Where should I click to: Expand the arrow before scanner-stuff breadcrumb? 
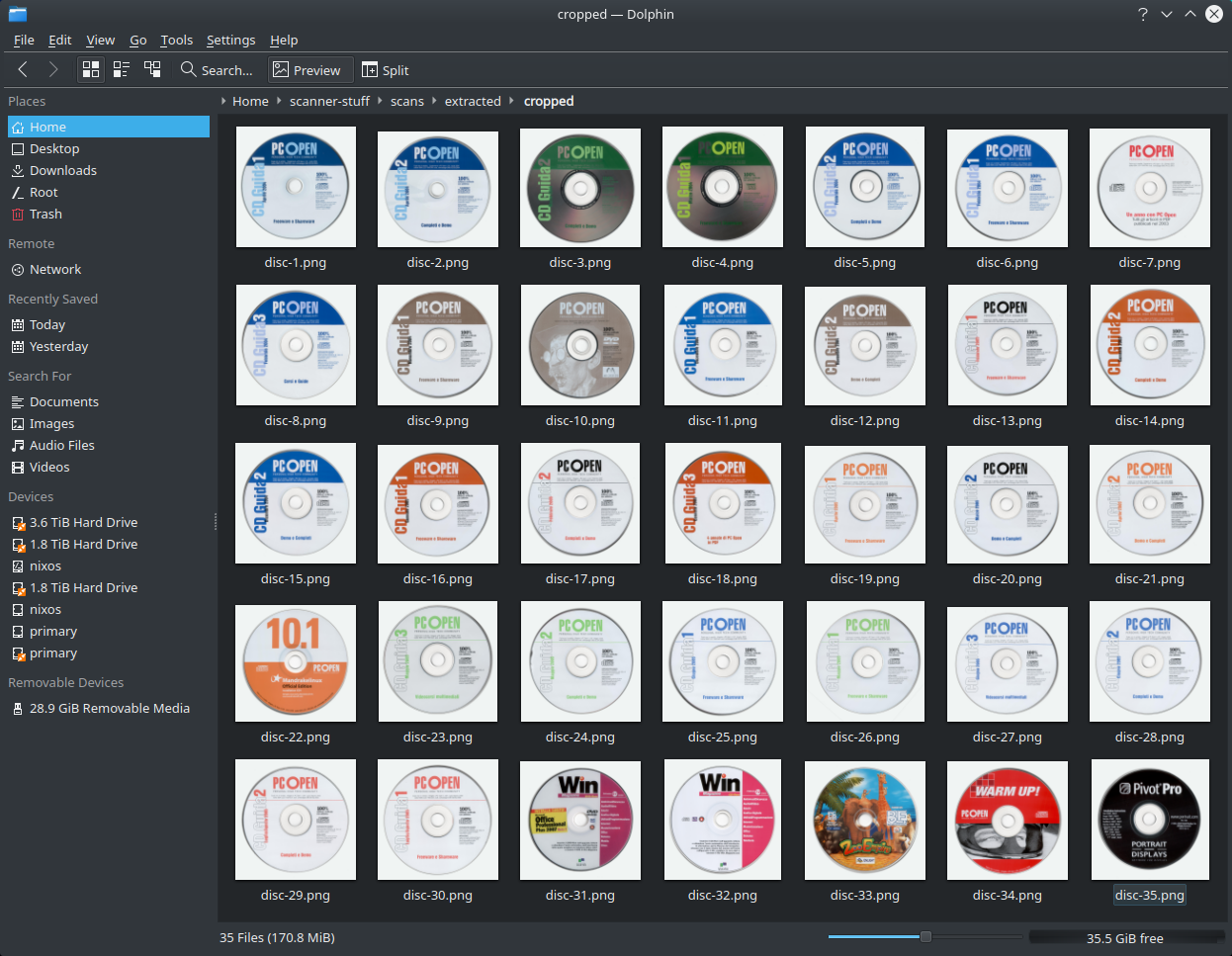pos(279,101)
